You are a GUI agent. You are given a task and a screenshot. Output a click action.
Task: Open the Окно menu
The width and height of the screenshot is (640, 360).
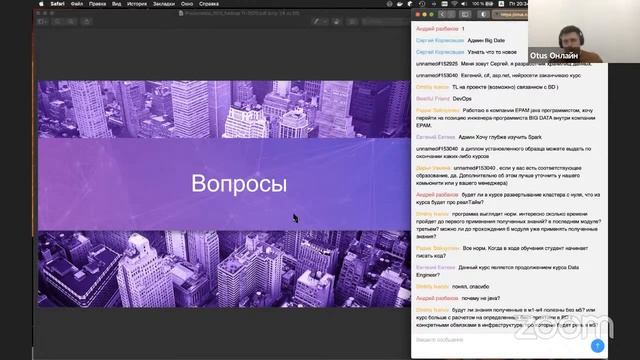click(187, 4)
